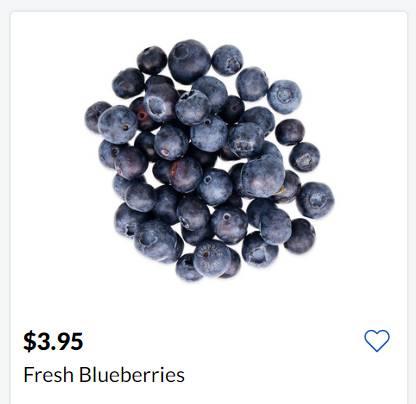
Task: Select the blueberries product photo
Action: pyautogui.click(x=209, y=160)
